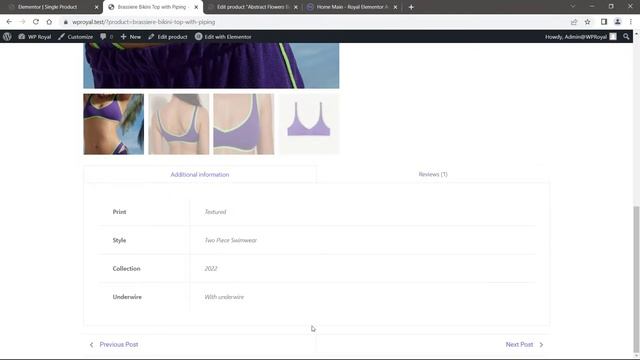Click the 2022 collection value
Screen dimensions: 640x360
[x=211, y=269]
